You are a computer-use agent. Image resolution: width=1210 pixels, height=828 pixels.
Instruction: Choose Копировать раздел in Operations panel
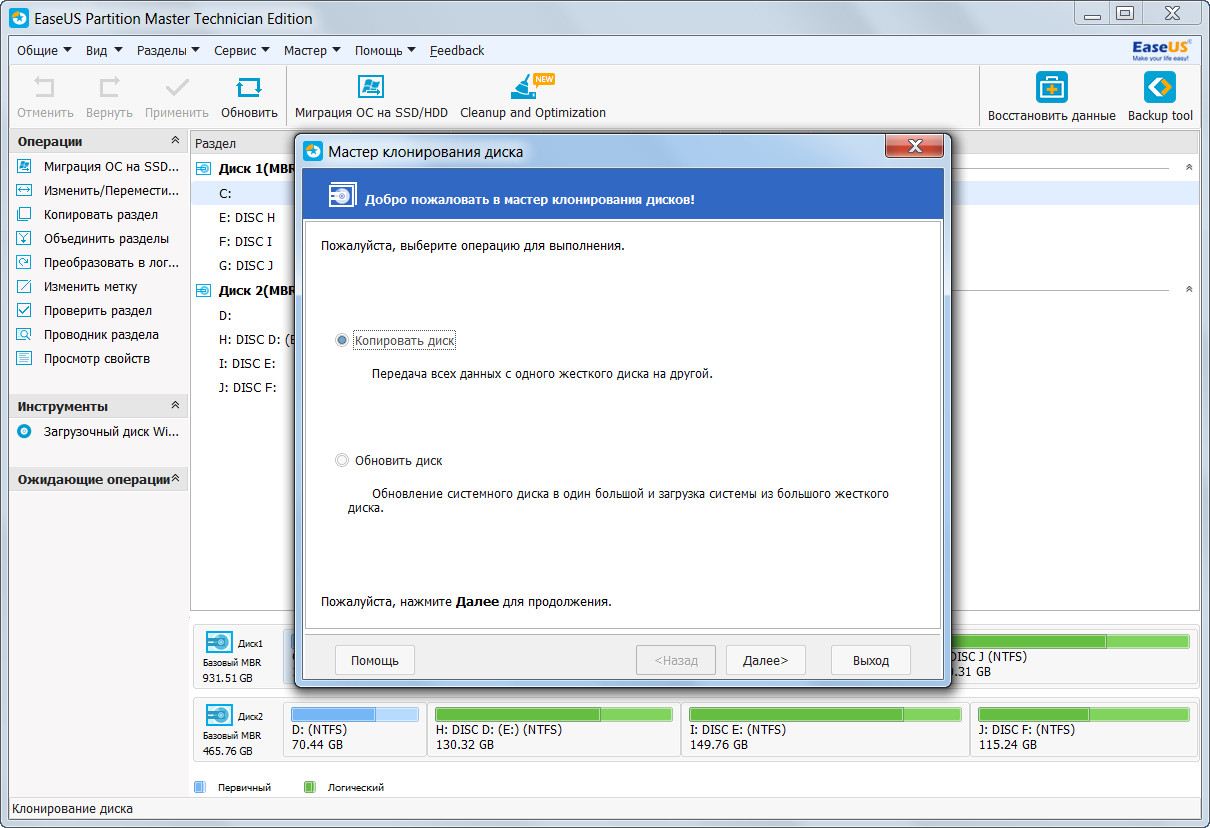[88, 215]
